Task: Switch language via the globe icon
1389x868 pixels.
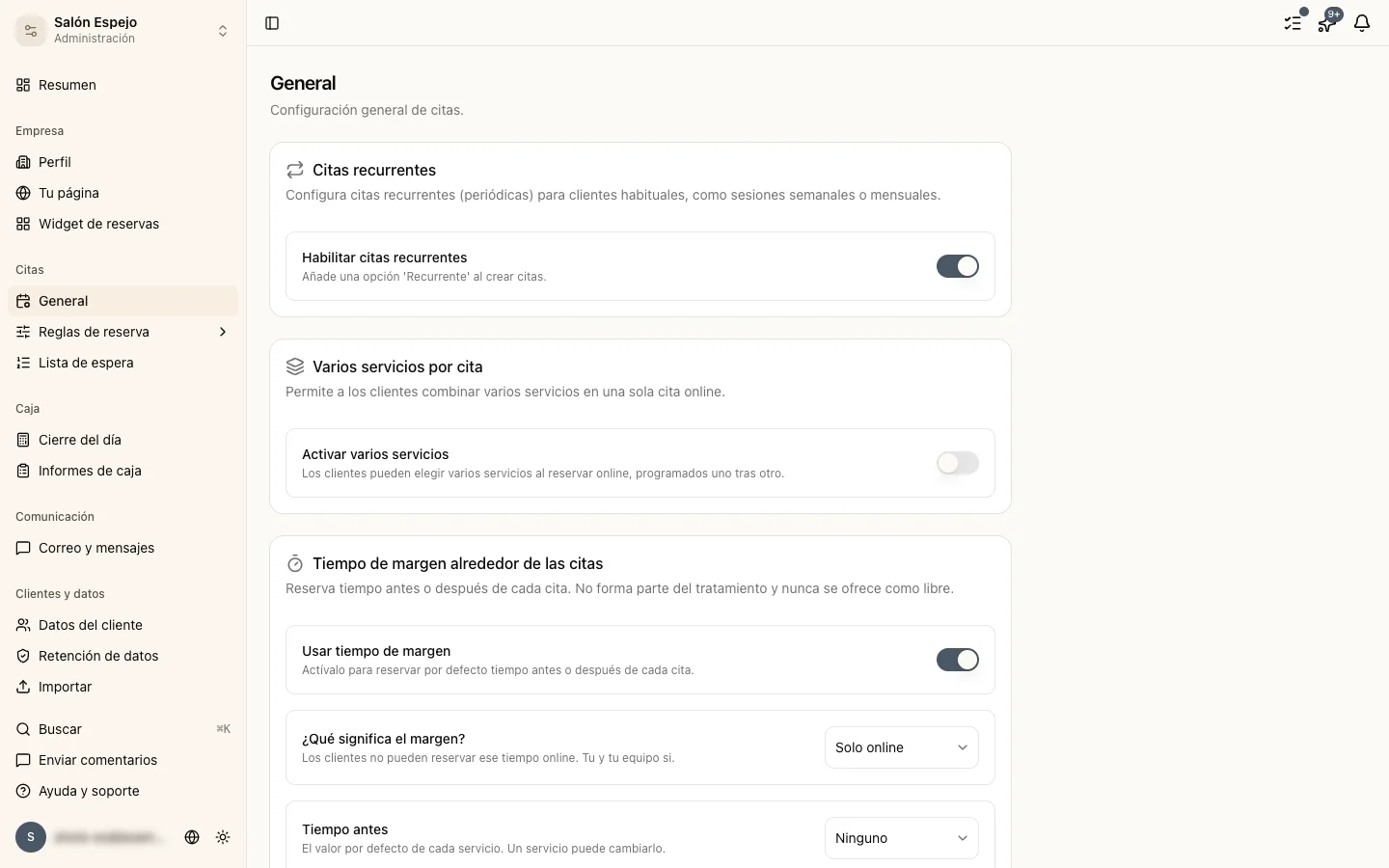Action: [x=192, y=837]
